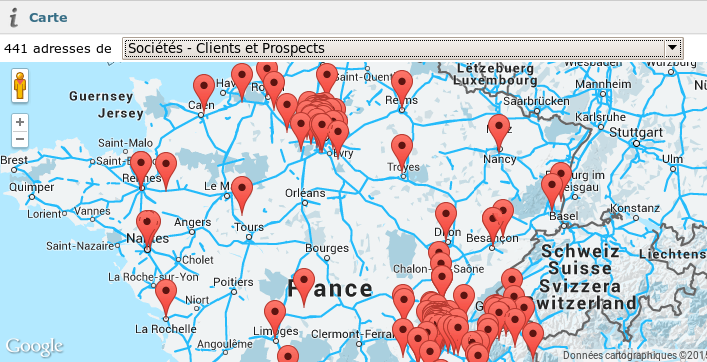Image resolution: width=707 pixels, height=362 pixels.
Task: Click the Cholet city label
Action: [x=198, y=260]
